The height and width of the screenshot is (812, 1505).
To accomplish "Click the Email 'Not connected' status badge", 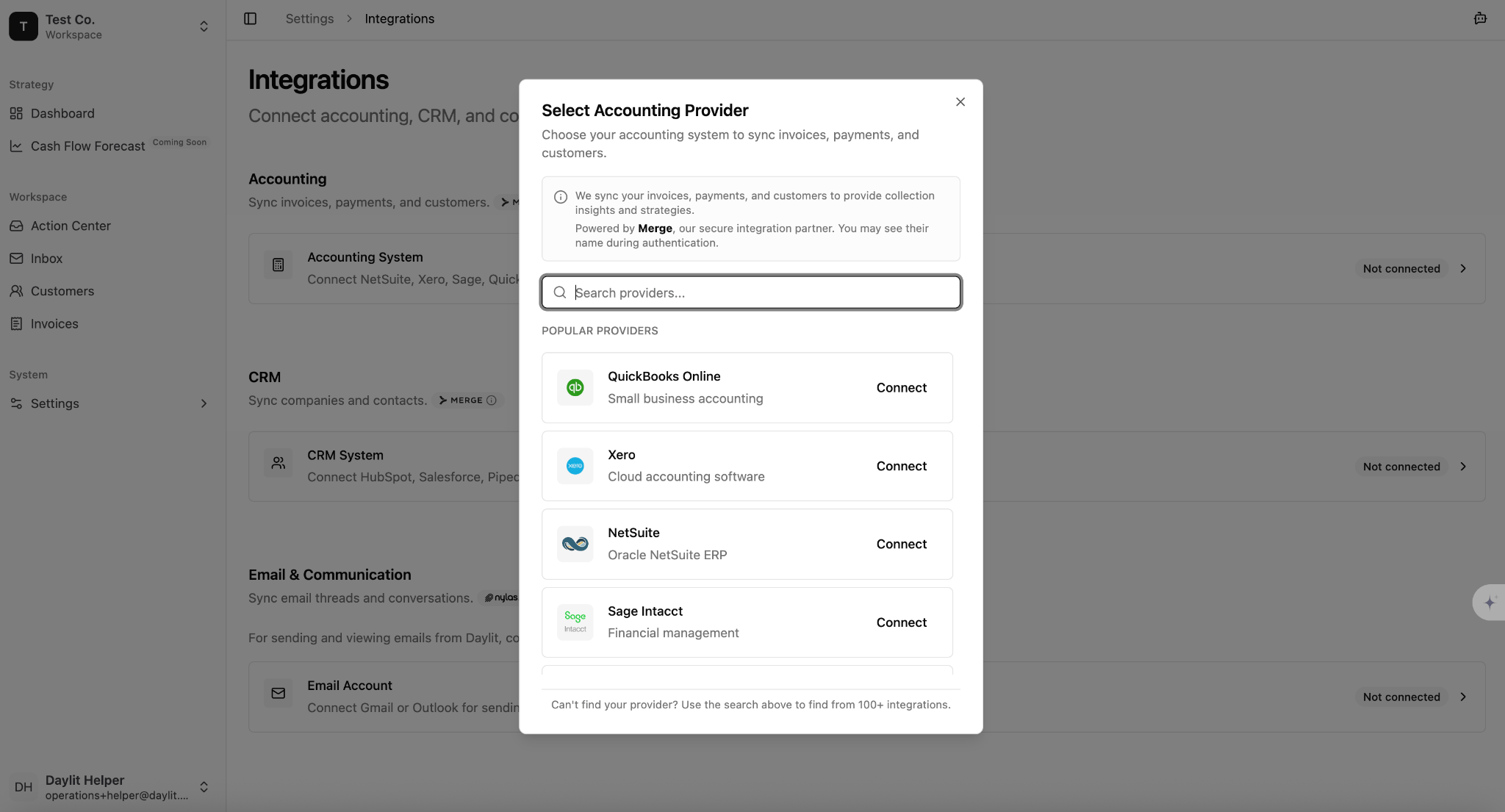I will [1401, 697].
